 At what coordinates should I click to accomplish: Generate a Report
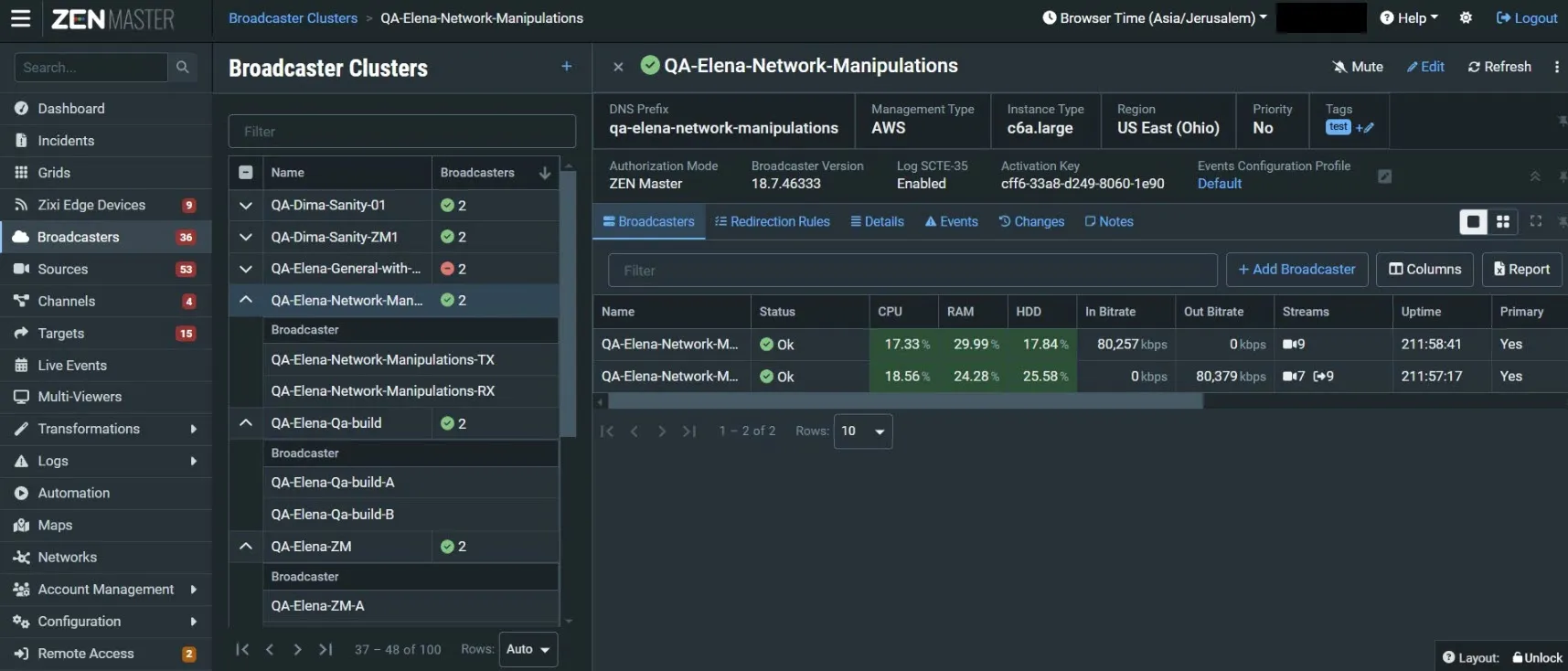click(1521, 270)
